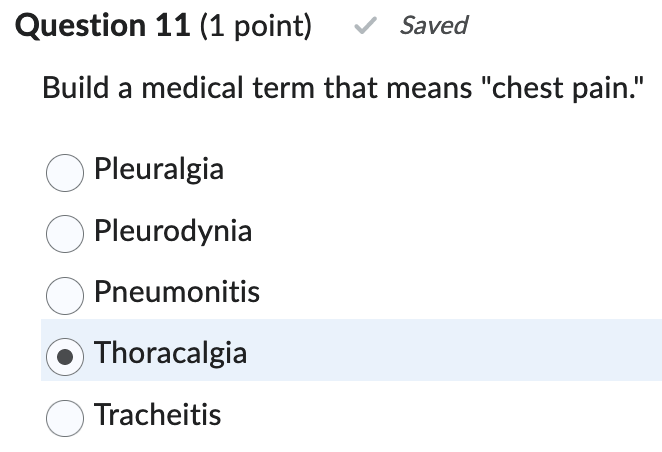The width and height of the screenshot is (662, 452).
Task: Mark the Pneumonitis radio button
Action: (x=65, y=294)
